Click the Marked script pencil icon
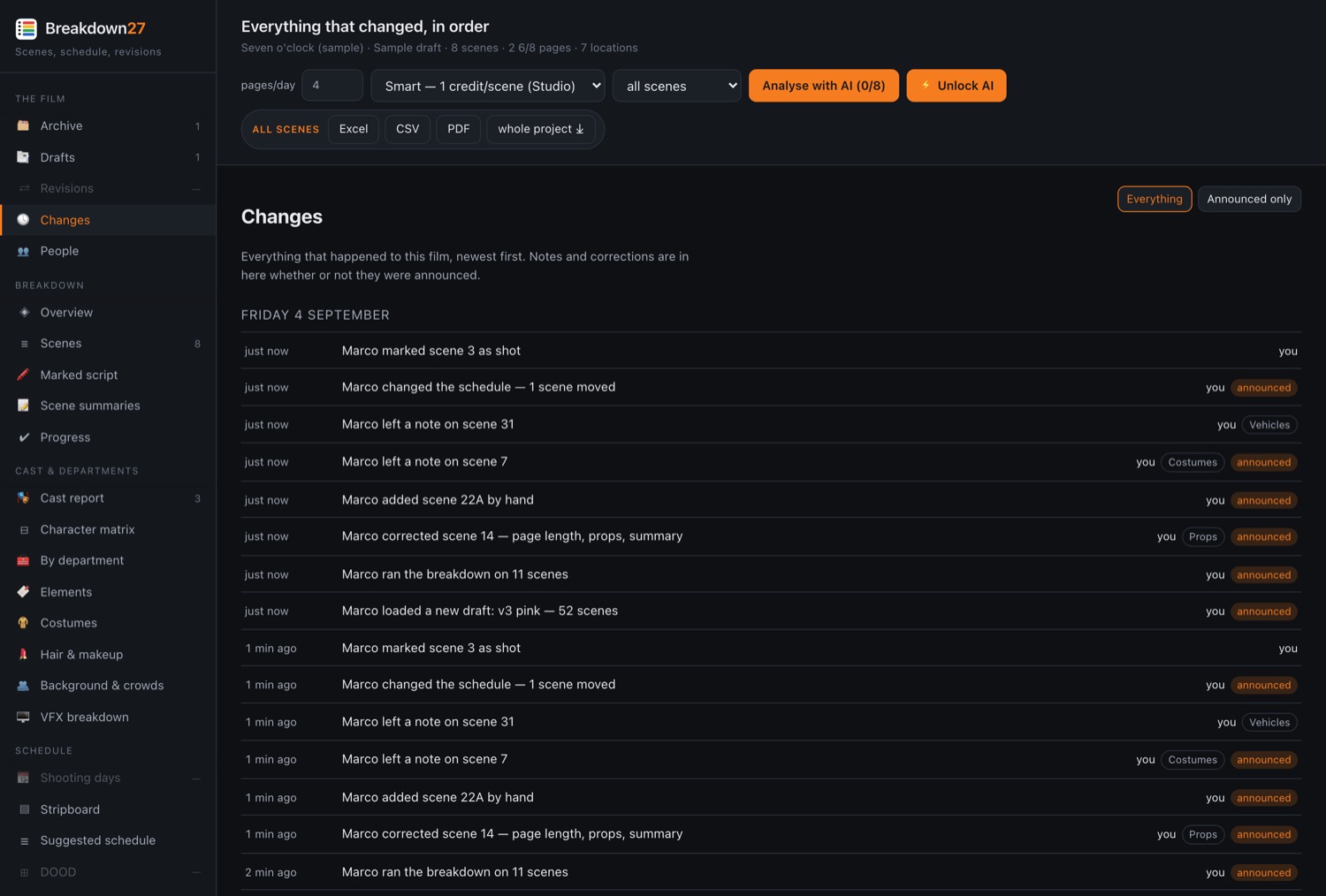 coord(24,375)
